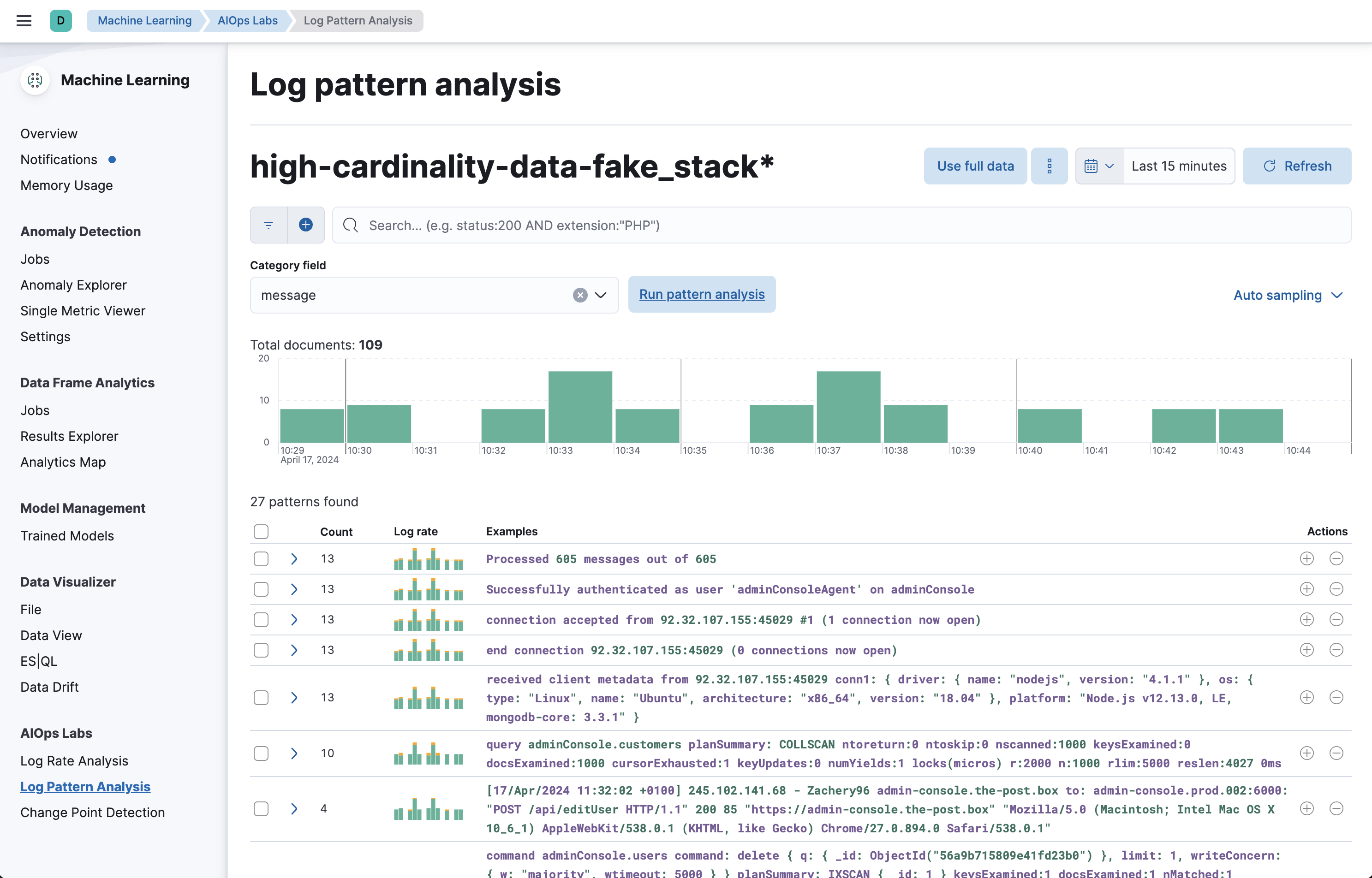The image size is (1372, 878).
Task: Click the Use full data button
Action: (975, 166)
